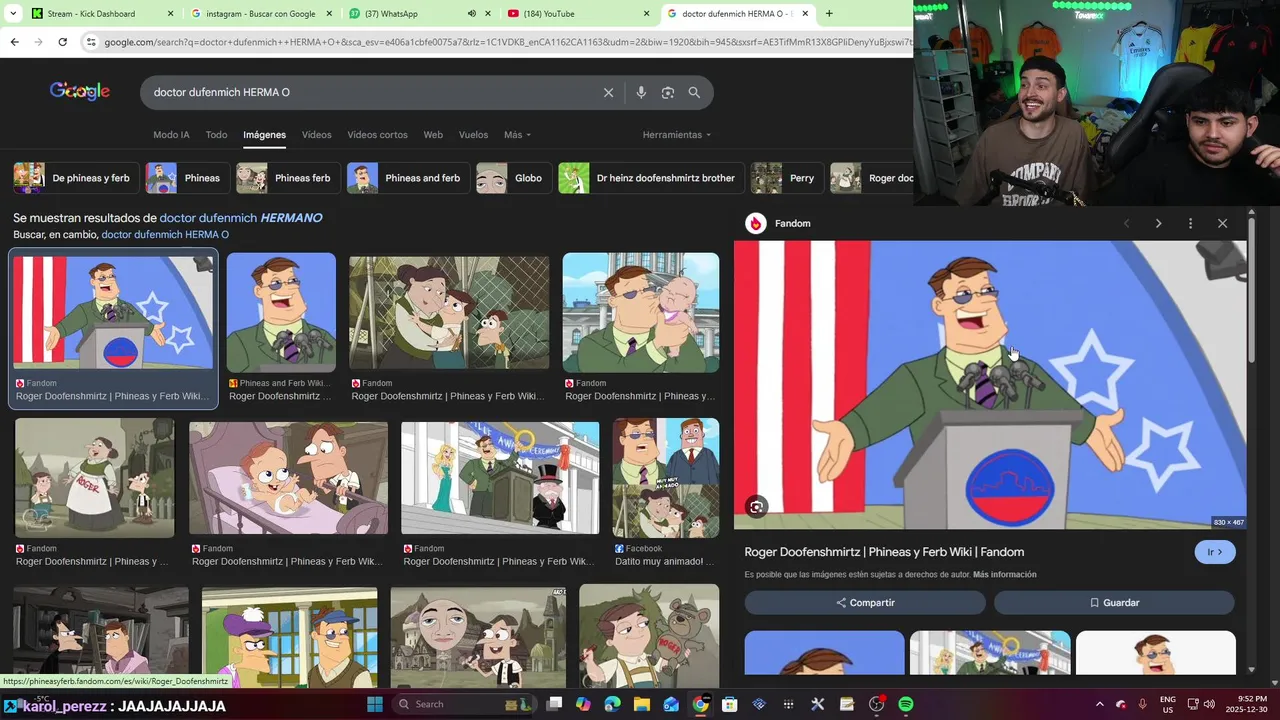Open Vídeos cortos tab

coord(377,135)
